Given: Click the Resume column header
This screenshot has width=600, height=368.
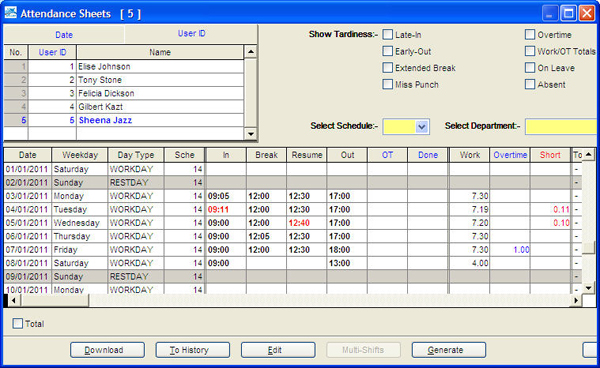Looking at the screenshot, I should pos(307,155).
